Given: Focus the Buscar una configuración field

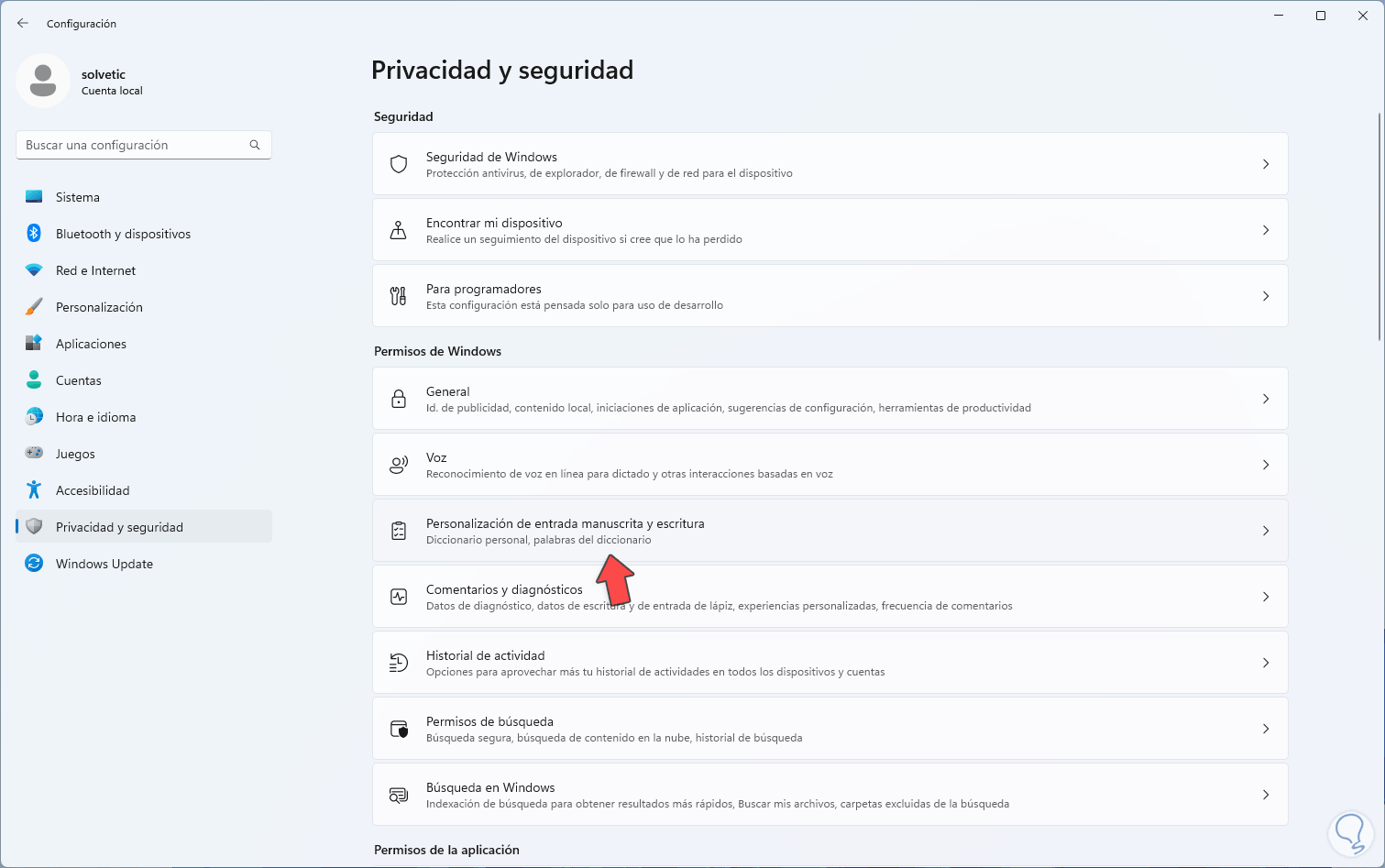Looking at the screenshot, I should (x=133, y=145).
